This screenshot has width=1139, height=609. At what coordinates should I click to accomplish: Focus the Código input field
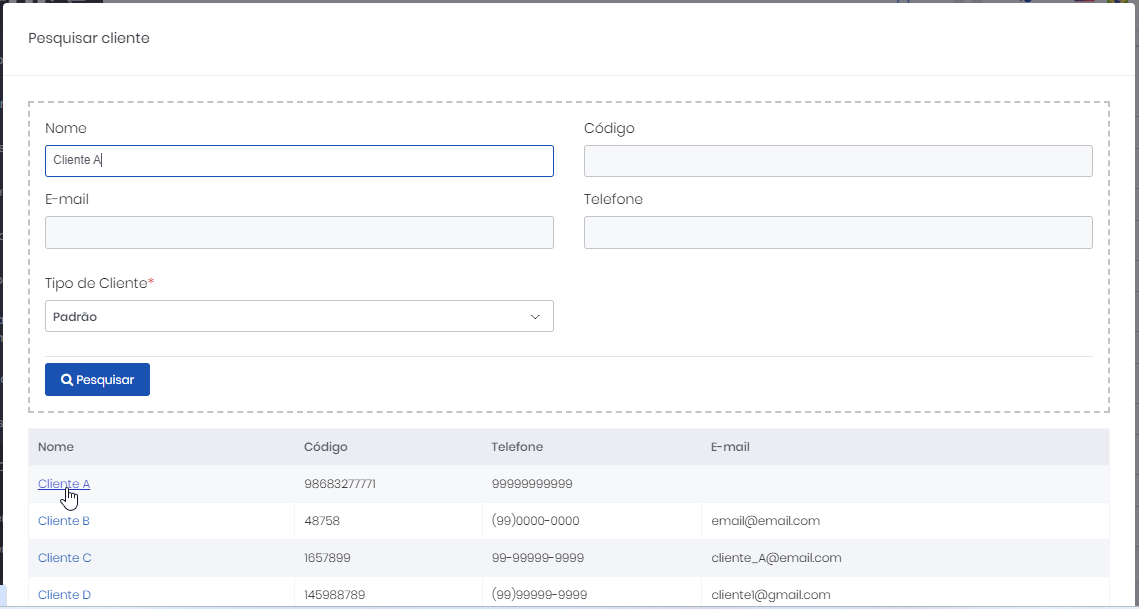[x=837, y=161]
